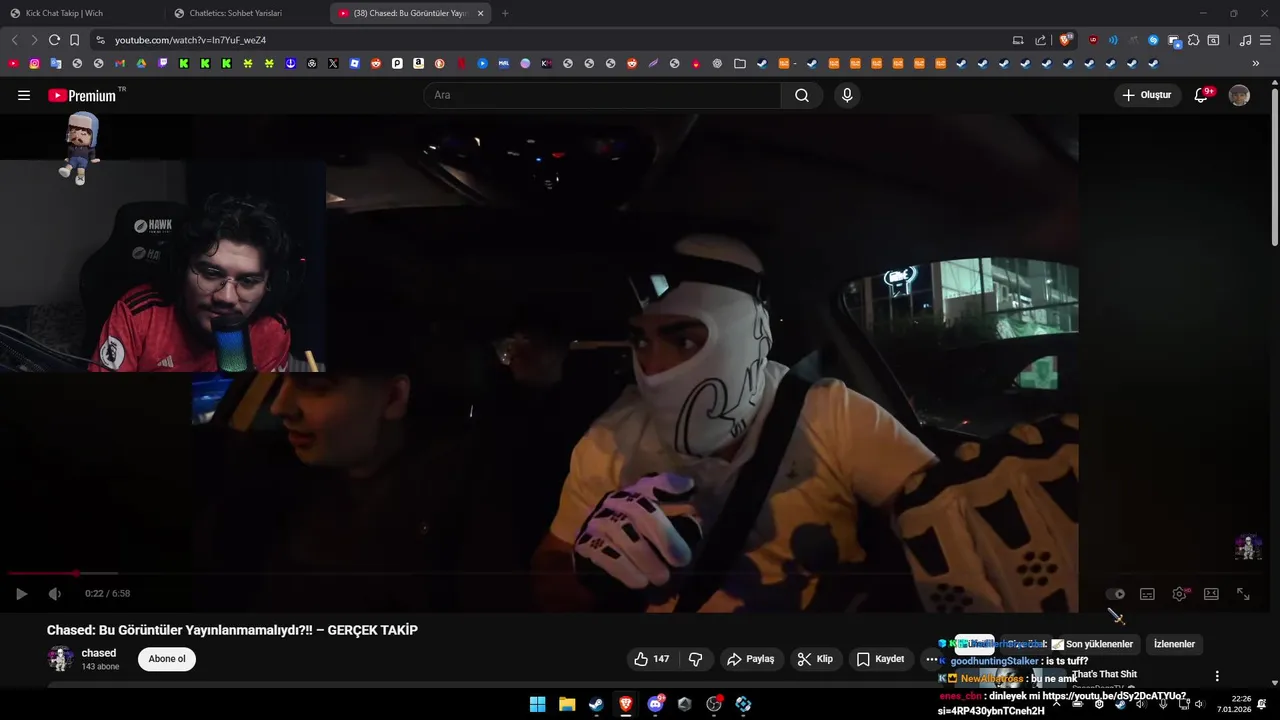Open Discord from the taskbar
Screen dimensions: 1280x720
[x=655, y=704]
